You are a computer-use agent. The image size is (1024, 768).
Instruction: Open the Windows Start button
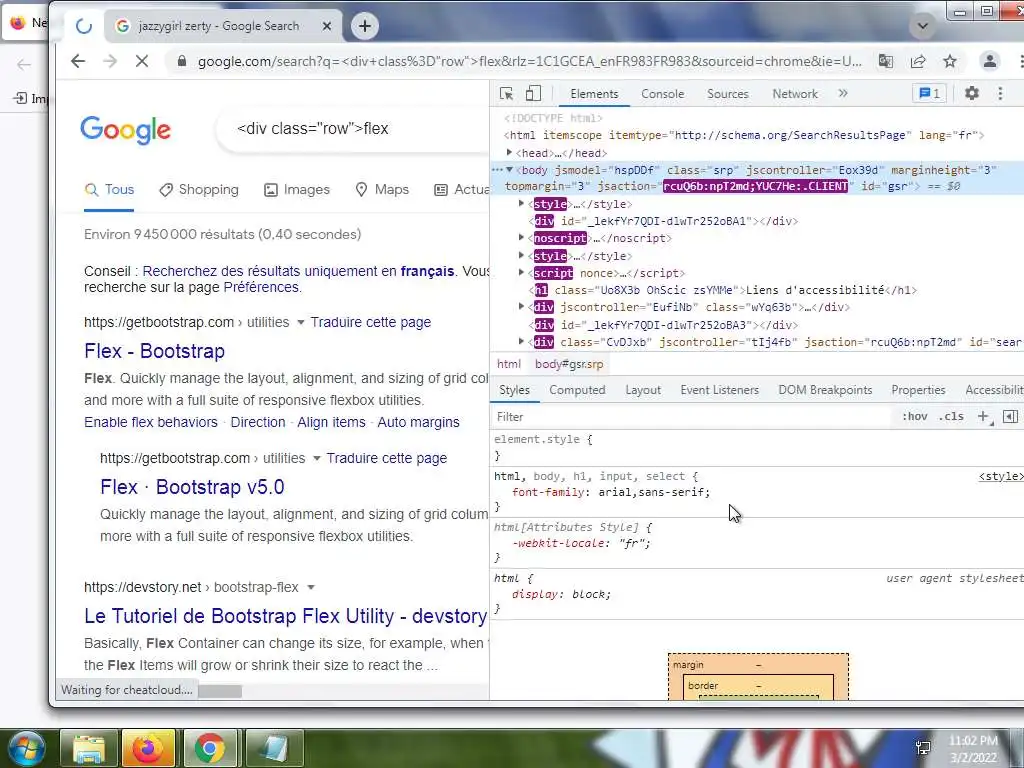click(x=25, y=748)
